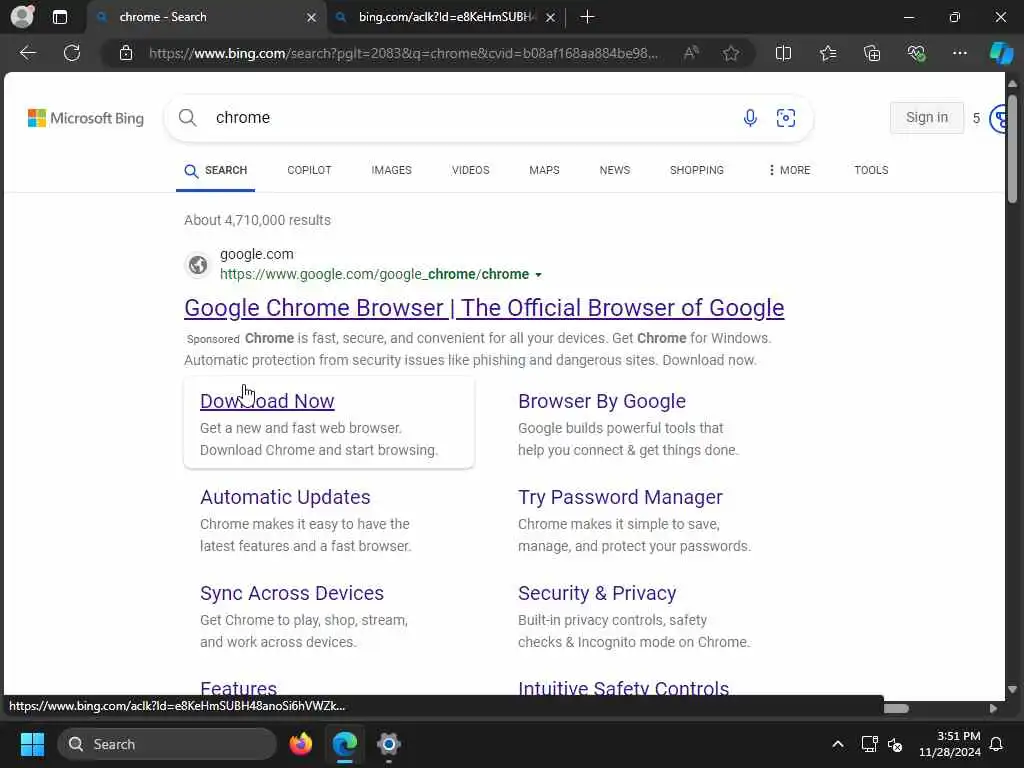Viewport: 1024px width, 768px height.
Task: Switch to COPILOT tab
Action: (x=309, y=170)
